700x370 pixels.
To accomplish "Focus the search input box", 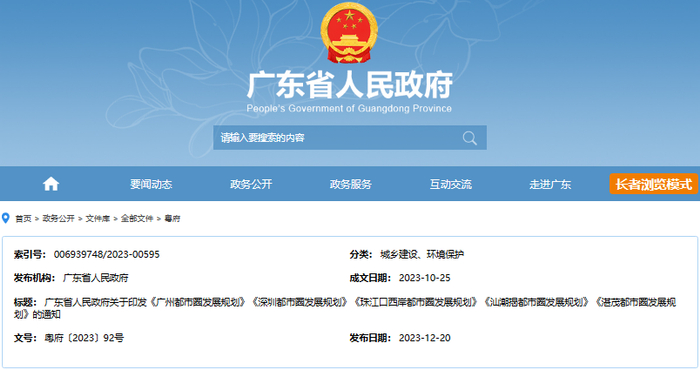I will coord(350,137).
